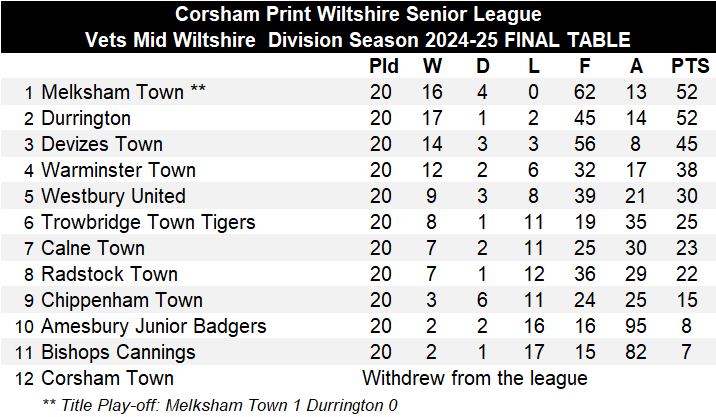
Task: Click the Title Play-off footnote text
Action: click(x=220, y=404)
